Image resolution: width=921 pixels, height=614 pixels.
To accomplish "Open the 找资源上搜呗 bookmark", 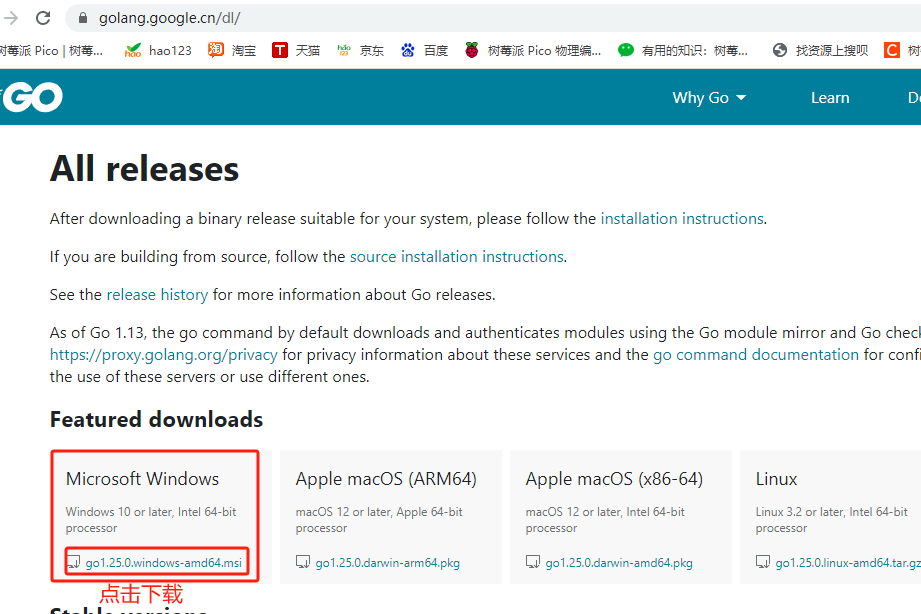I will click(820, 50).
